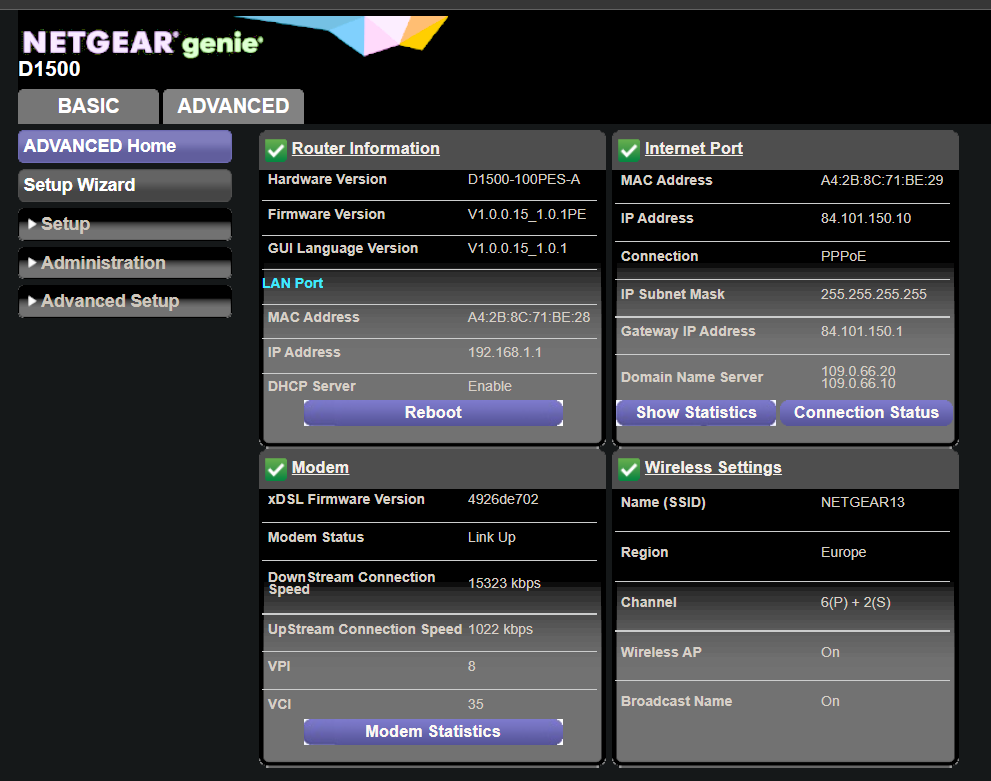991x781 pixels.
Task: Select upstream speed 1022 kbps
Action: click(500, 629)
